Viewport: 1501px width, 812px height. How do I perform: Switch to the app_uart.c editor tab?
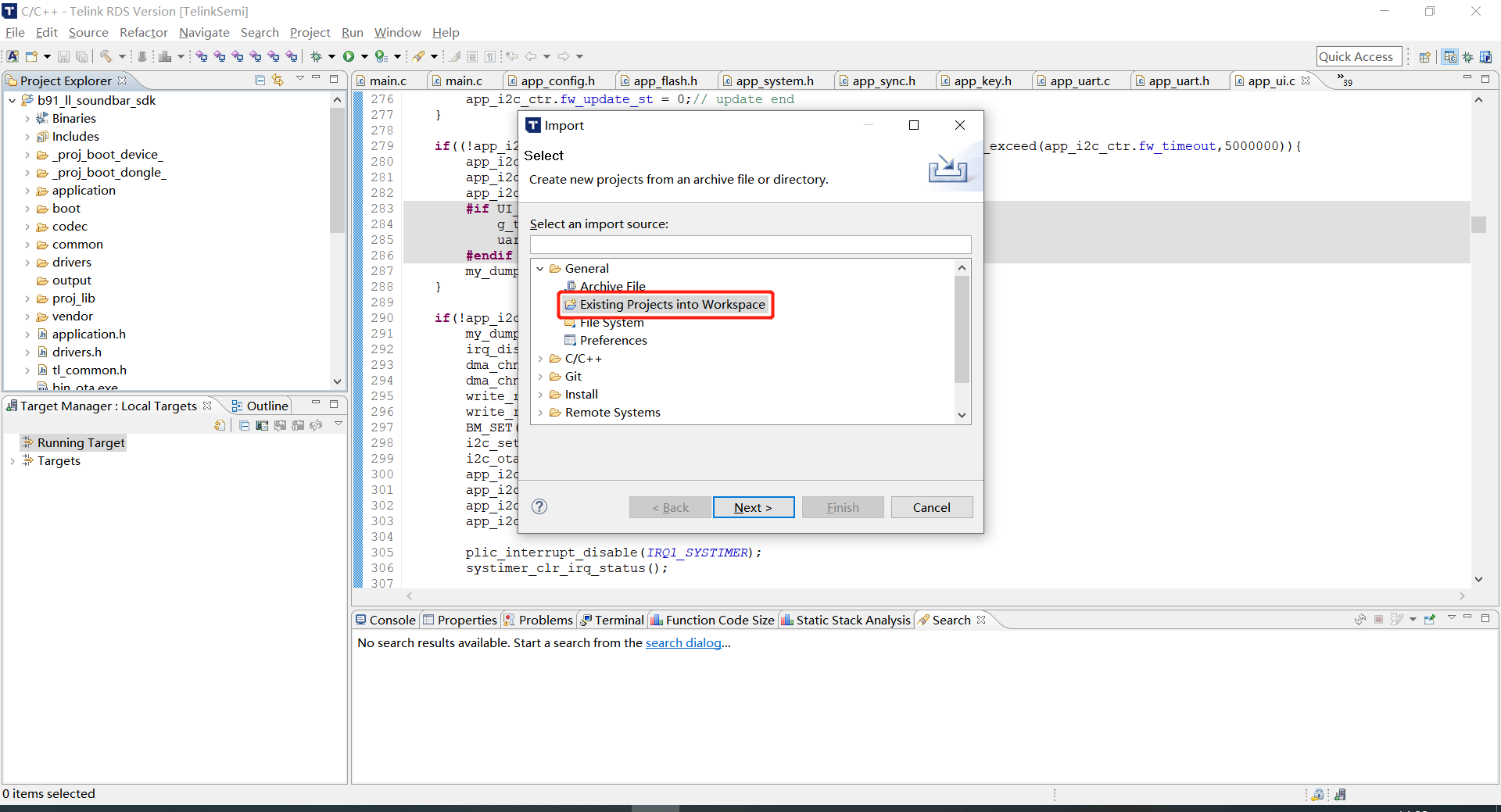tap(1081, 80)
